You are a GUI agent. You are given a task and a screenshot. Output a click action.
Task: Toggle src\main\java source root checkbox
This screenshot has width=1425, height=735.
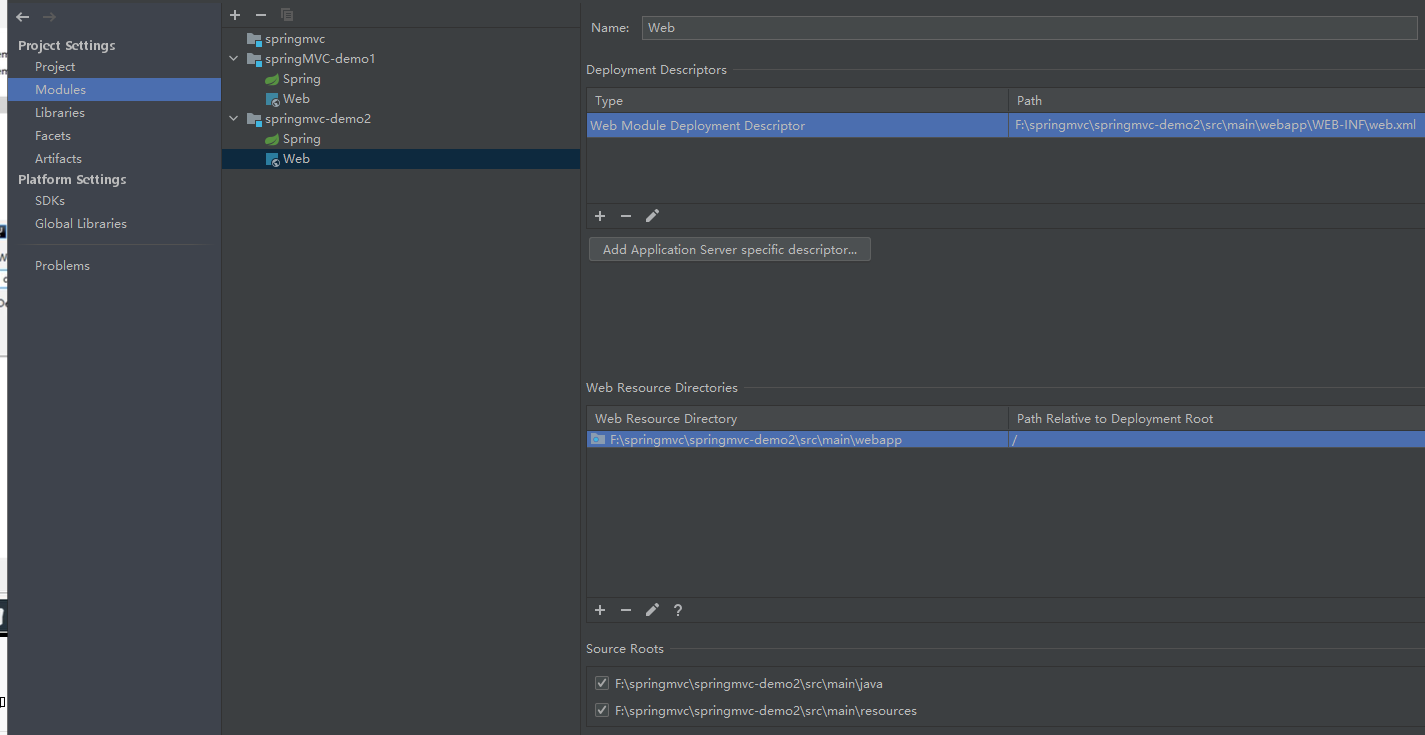click(602, 683)
